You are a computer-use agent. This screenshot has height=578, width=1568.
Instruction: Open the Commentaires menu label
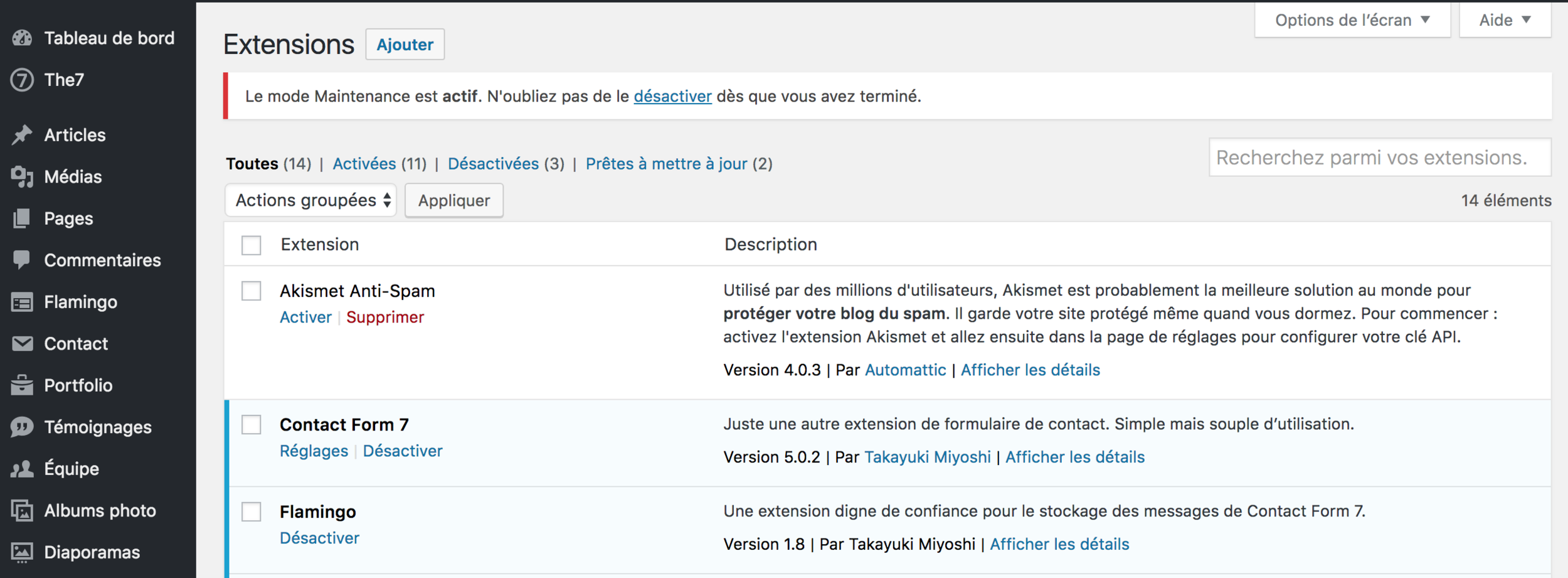[x=102, y=260]
